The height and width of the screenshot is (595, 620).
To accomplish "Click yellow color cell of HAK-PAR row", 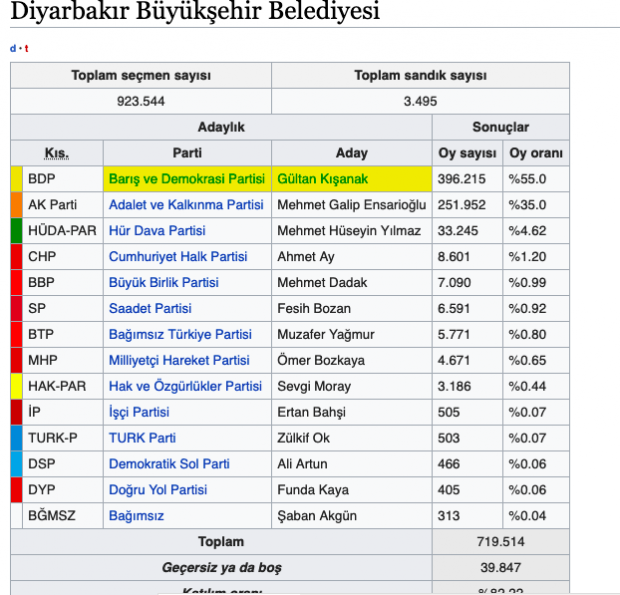I will point(17,386).
